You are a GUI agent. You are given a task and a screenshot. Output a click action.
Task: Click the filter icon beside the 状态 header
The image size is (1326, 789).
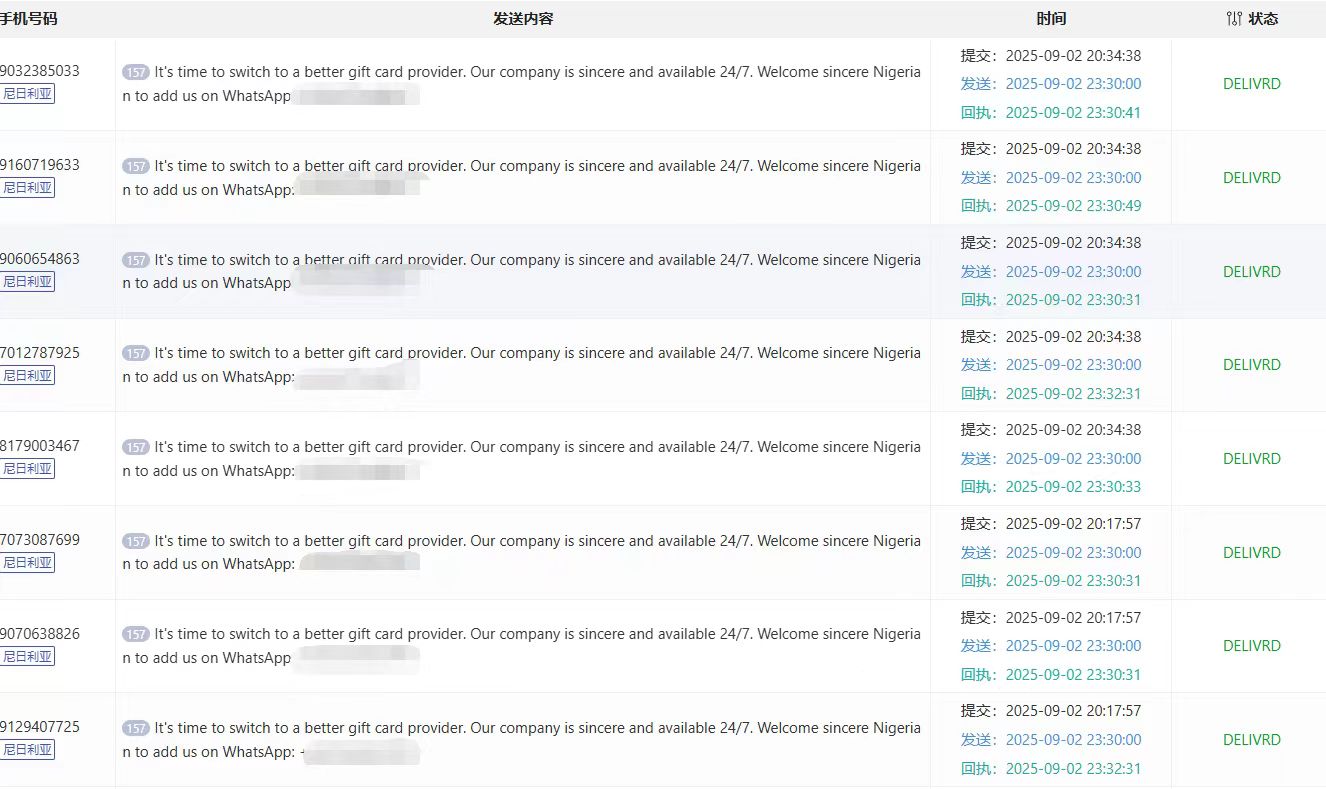[1234, 19]
